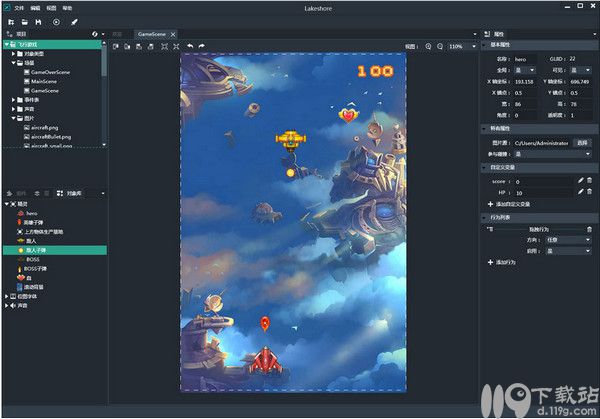Click the yellow enemy plane on the canvas

point(291,140)
